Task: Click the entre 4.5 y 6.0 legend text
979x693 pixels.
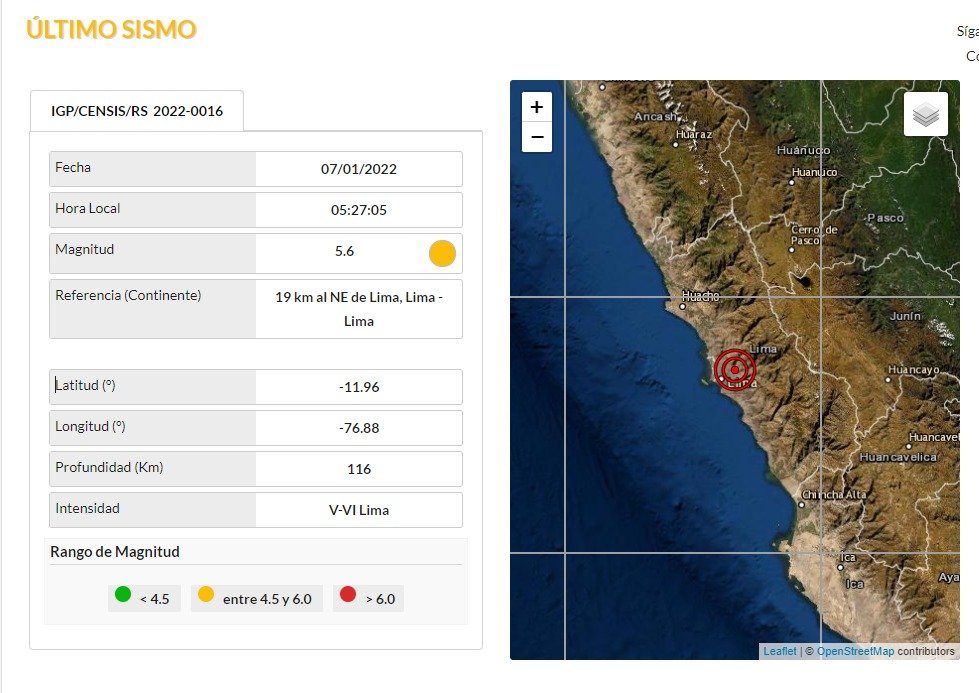Action: 267,599
